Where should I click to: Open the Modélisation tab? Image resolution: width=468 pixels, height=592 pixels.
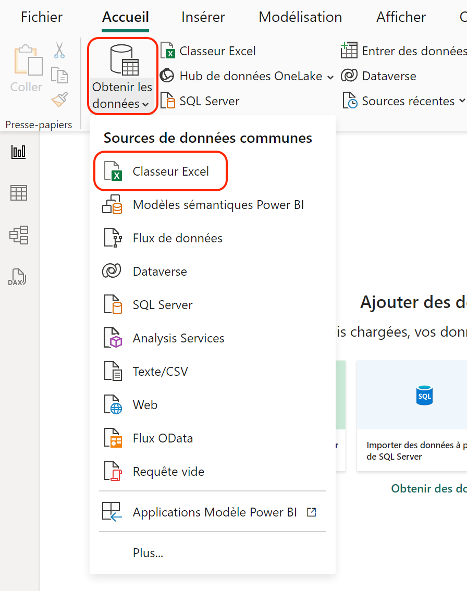click(x=300, y=17)
